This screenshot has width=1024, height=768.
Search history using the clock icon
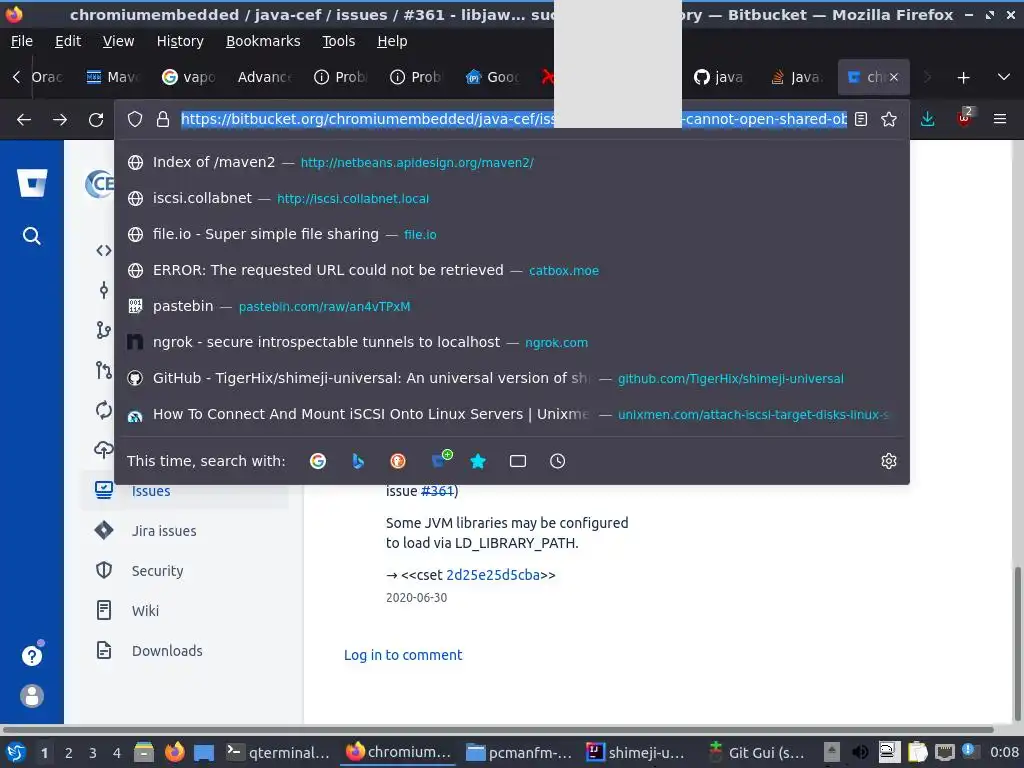tap(558, 461)
